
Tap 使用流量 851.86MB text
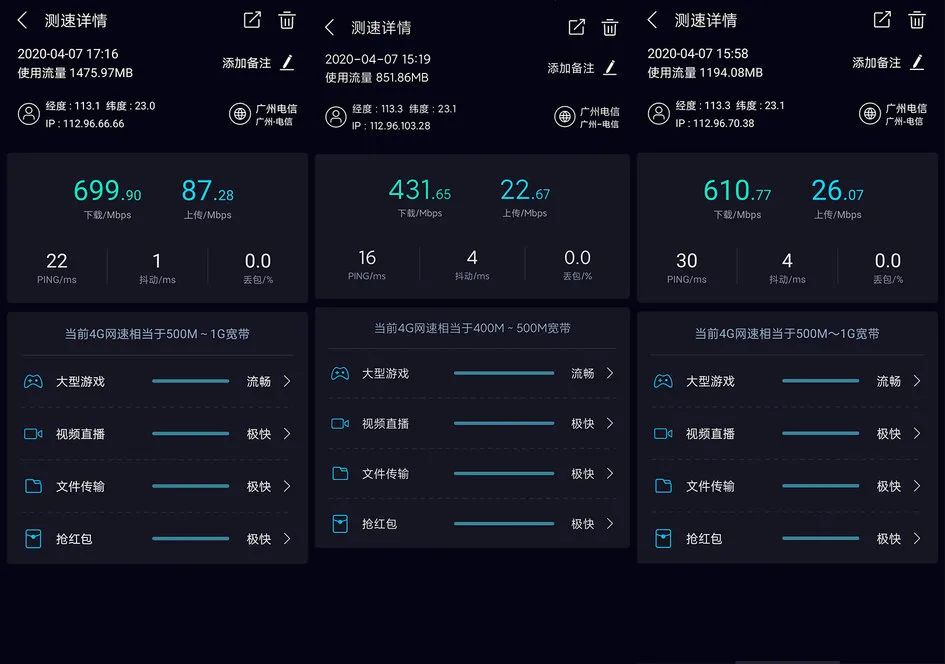click(x=377, y=78)
